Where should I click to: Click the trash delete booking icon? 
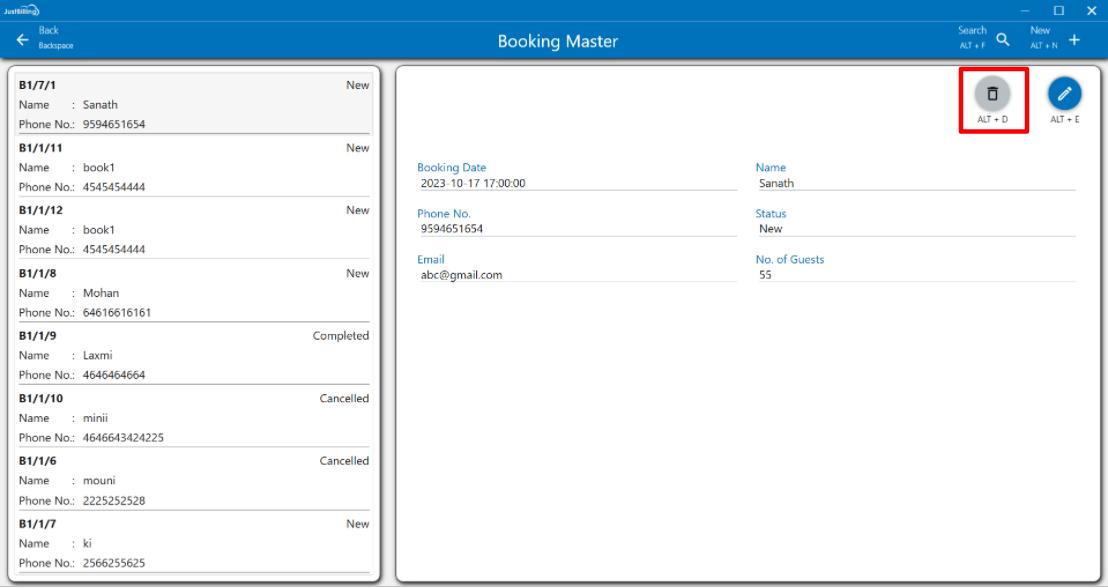[x=992, y=93]
